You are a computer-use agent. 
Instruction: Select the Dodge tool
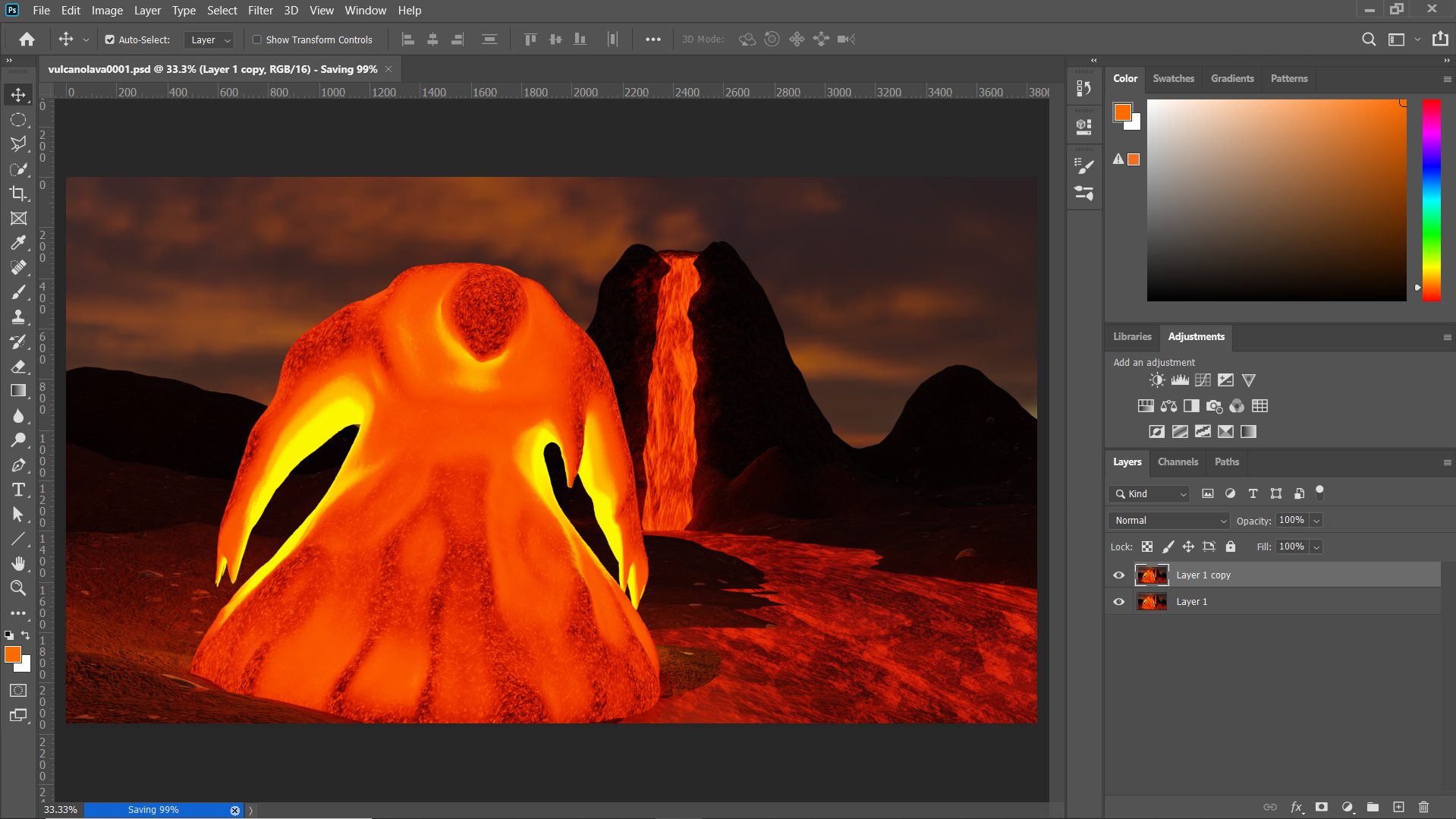18,440
